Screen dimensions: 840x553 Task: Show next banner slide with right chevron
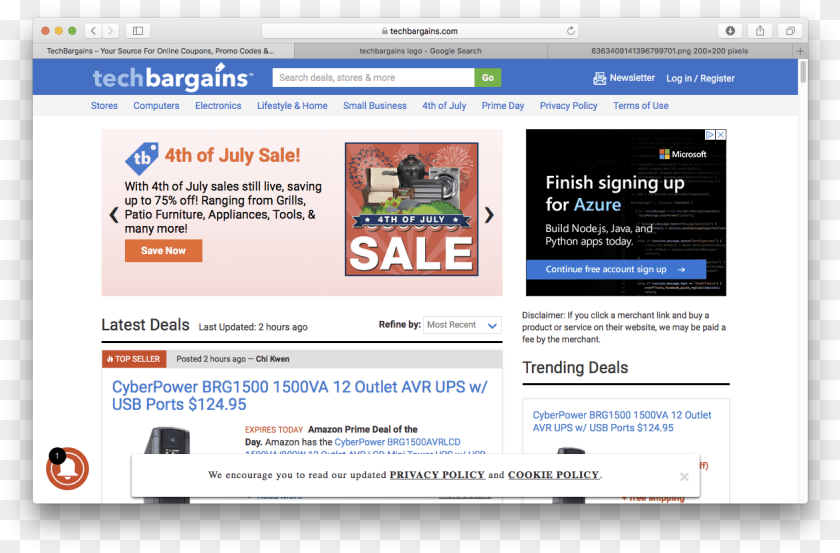pyautogui.click(x=489, y=215)
